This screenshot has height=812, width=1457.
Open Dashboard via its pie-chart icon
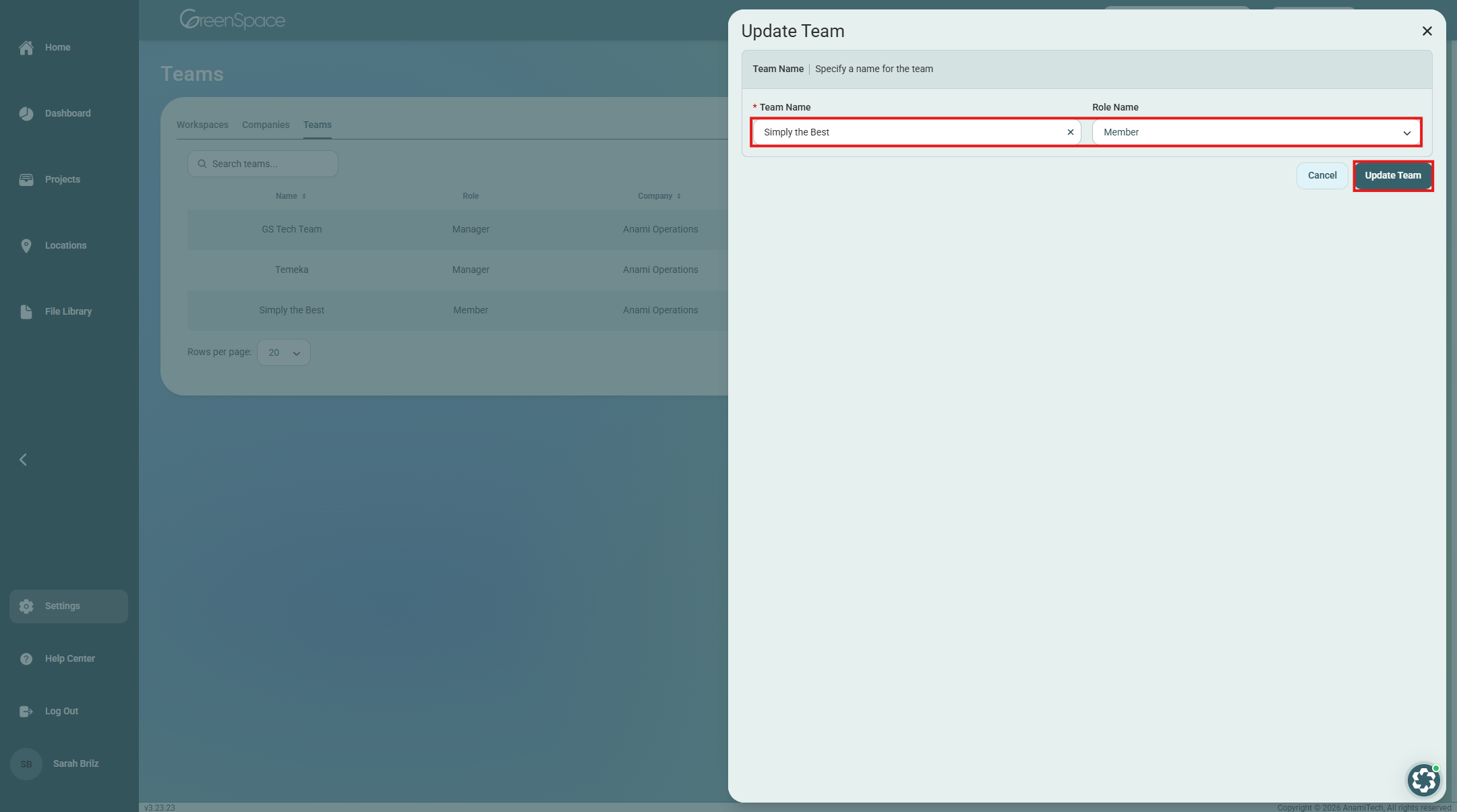tap(26, 114)
